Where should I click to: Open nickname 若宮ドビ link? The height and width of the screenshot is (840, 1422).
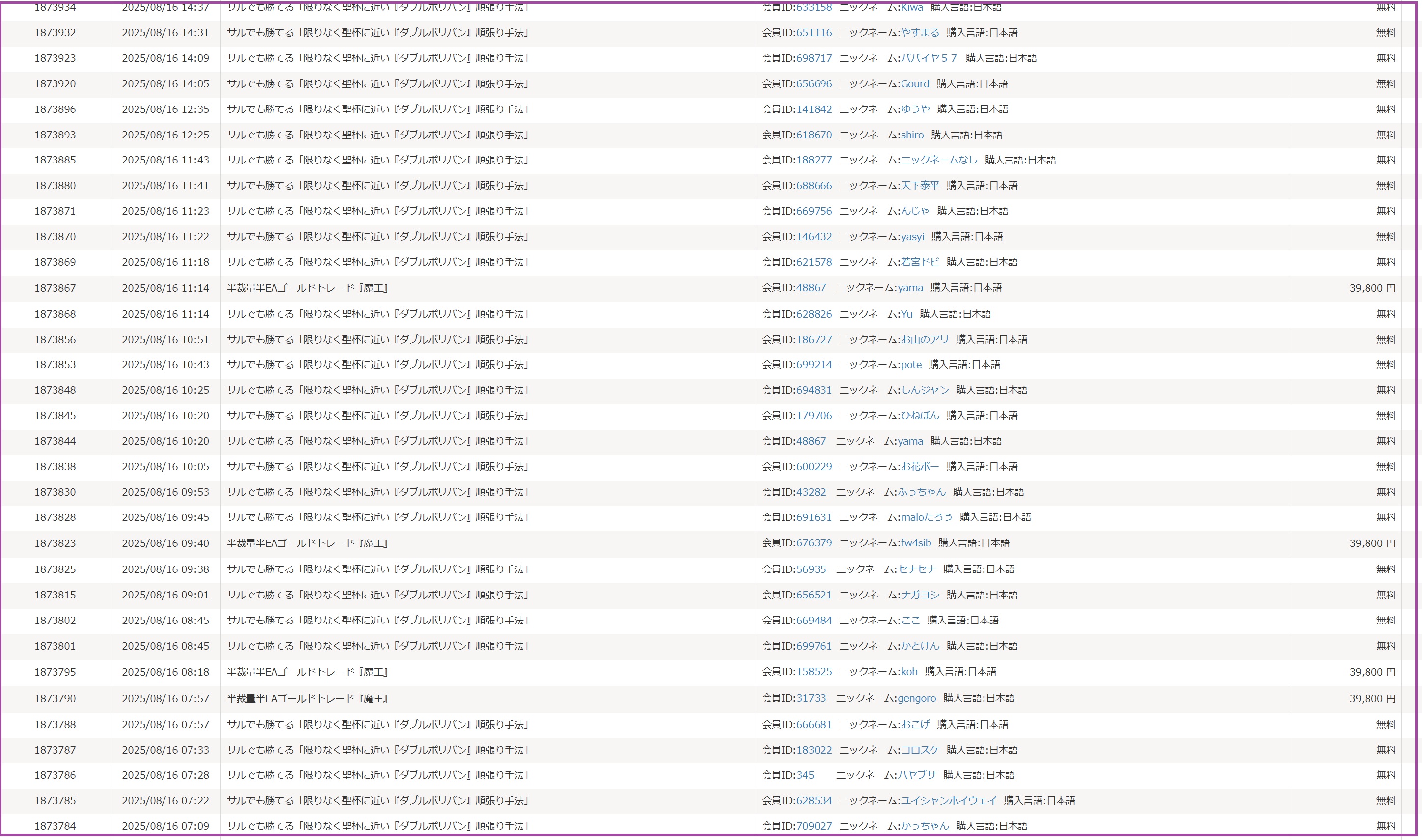click(920, 262)
